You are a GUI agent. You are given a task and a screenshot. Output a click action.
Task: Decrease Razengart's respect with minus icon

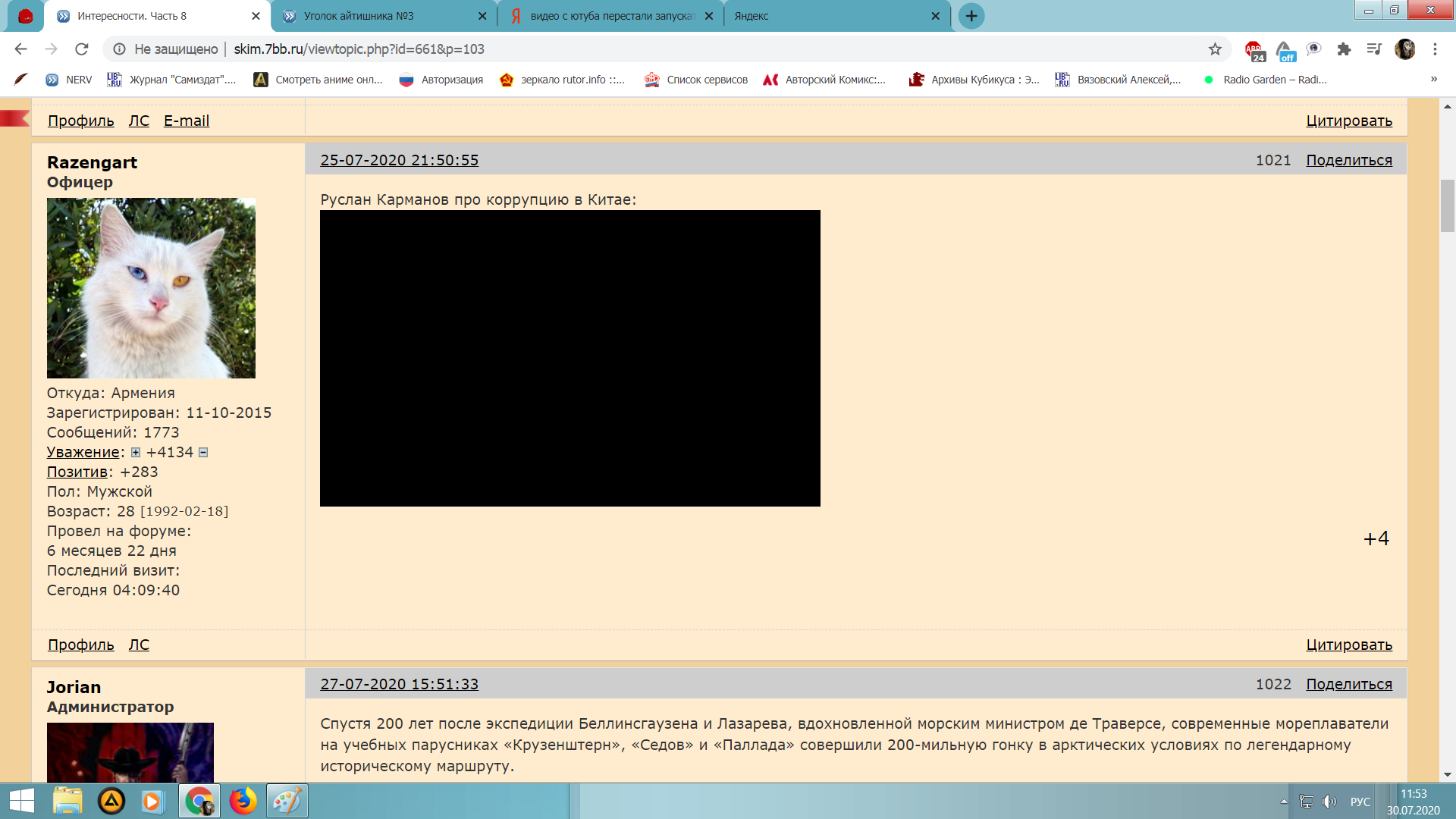203,453
